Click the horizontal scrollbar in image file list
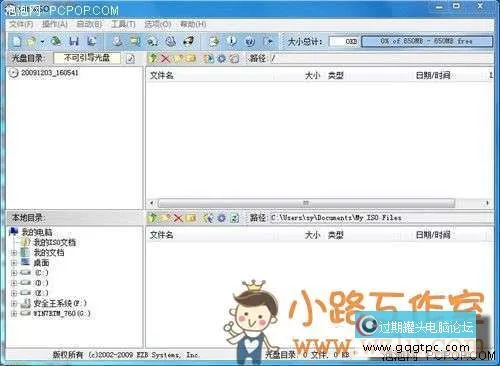The image size is (500, 366). pos(306,203)
